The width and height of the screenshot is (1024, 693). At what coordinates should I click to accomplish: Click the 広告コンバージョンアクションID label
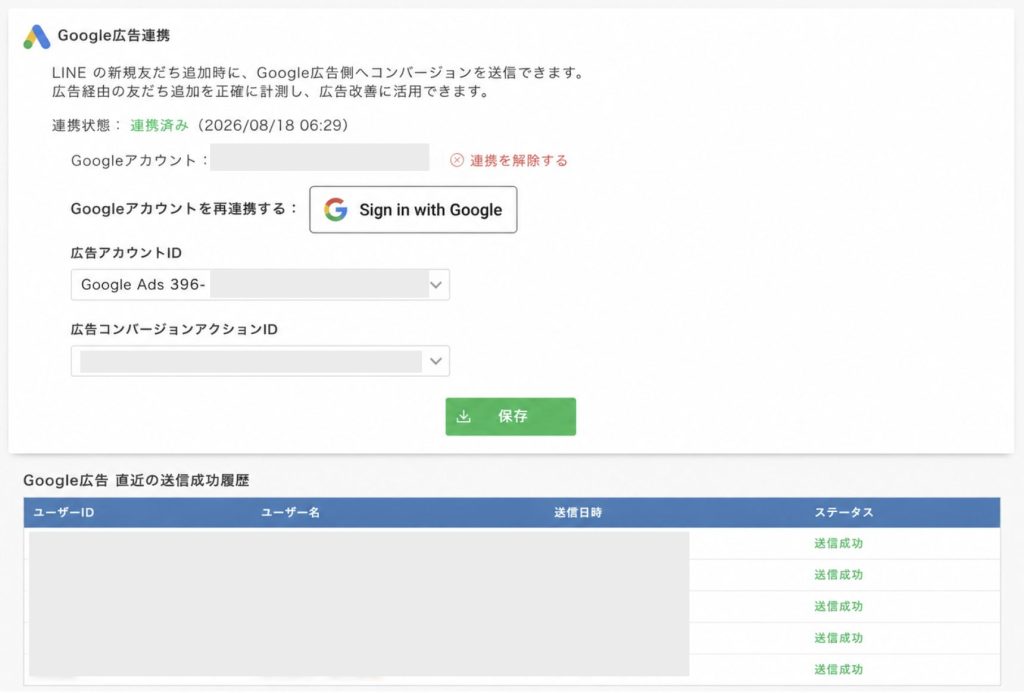point(174,329)
